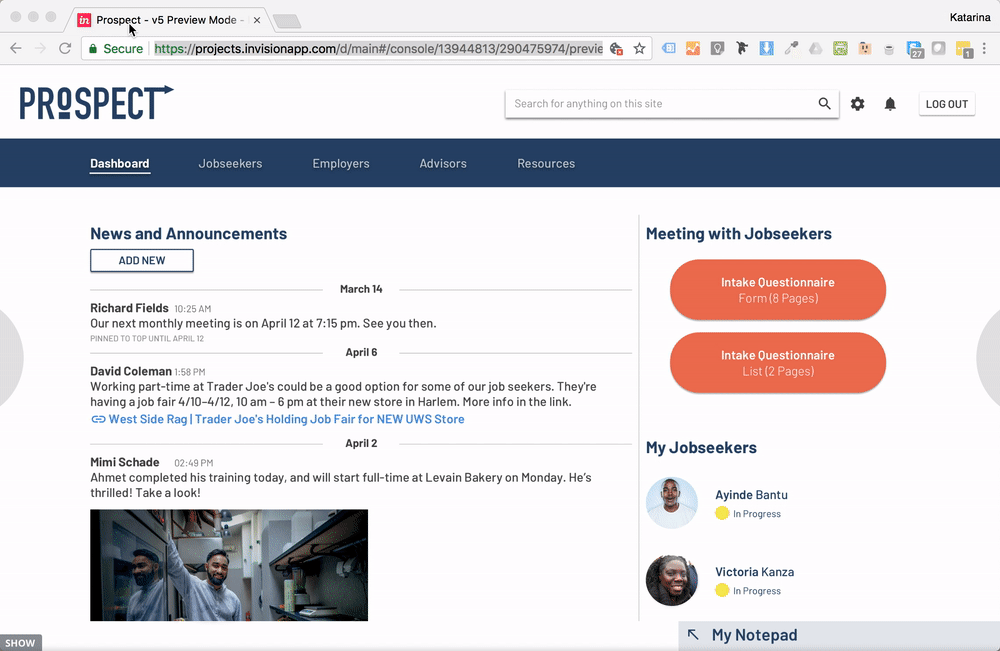Open Intake Questionnaire List (2 Pages)
This screenshot has height=651, width=1000.
(777, 362)
